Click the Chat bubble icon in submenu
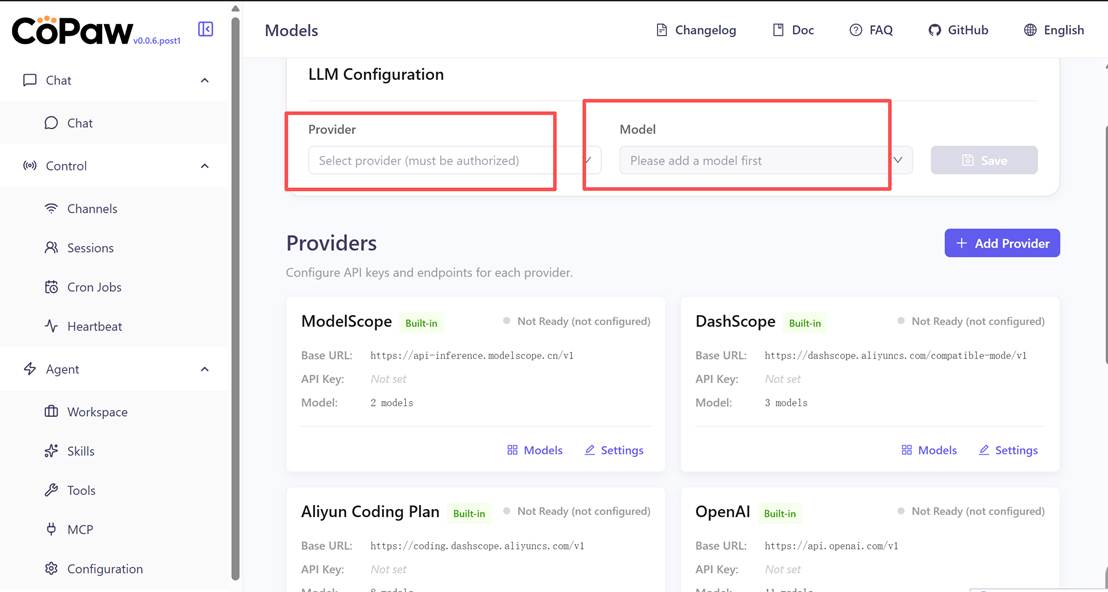The image size is (1108, 592). tap(51, 123)
